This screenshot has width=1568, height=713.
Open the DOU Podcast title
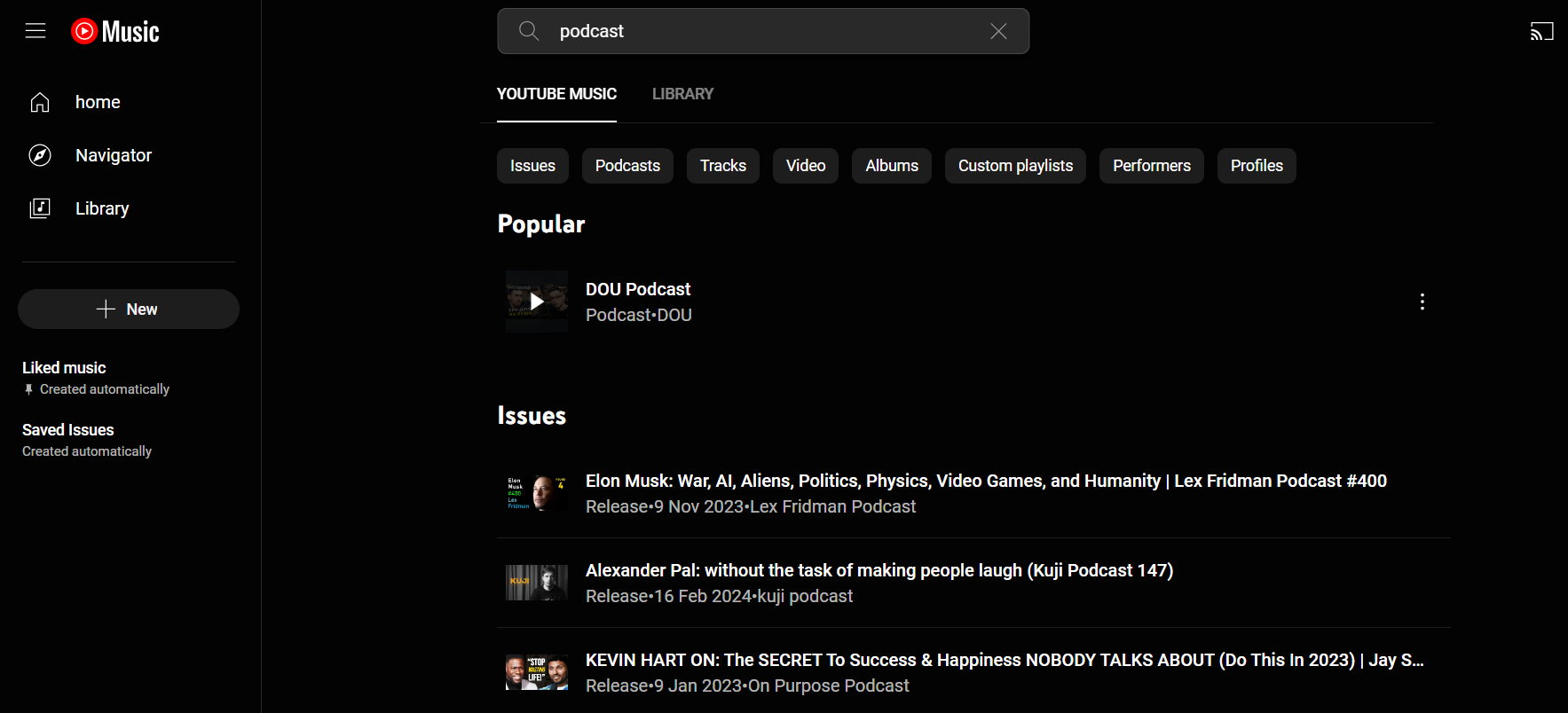[x=638, y=289]
